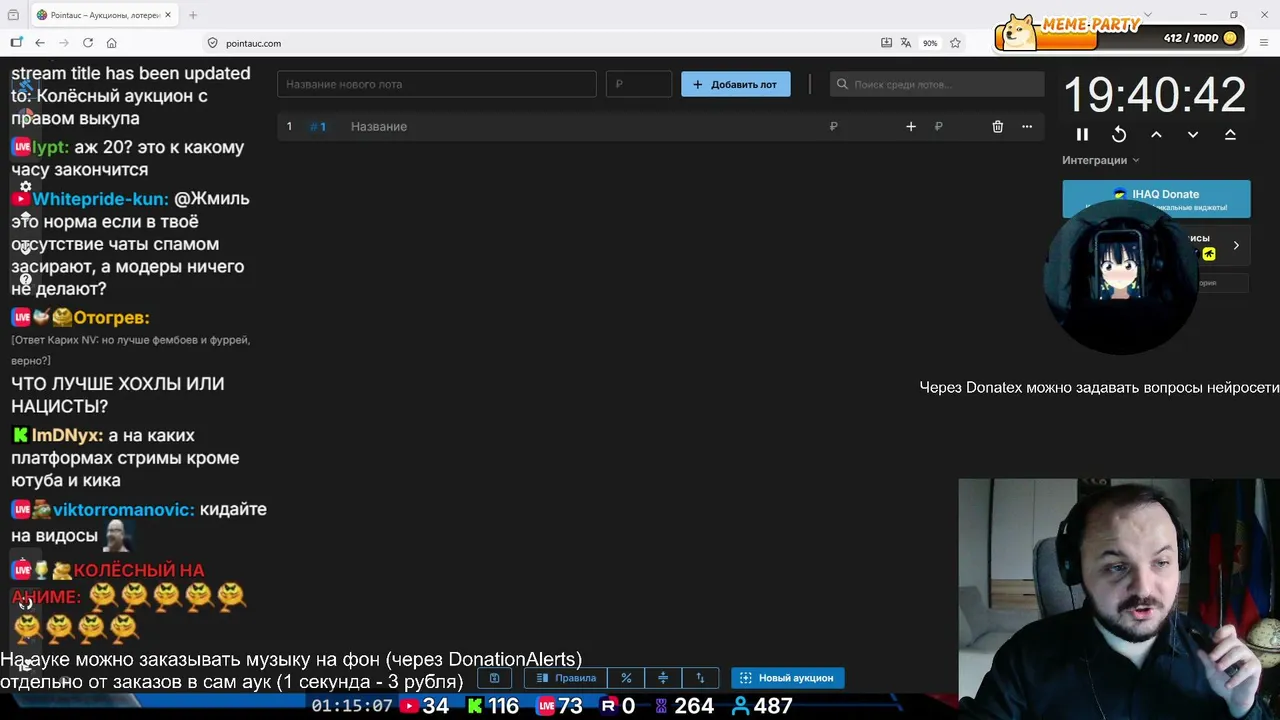Screen dimensions: 1280x720
Task: Focus the new lot price field
Action: click(x=639, y=84)
